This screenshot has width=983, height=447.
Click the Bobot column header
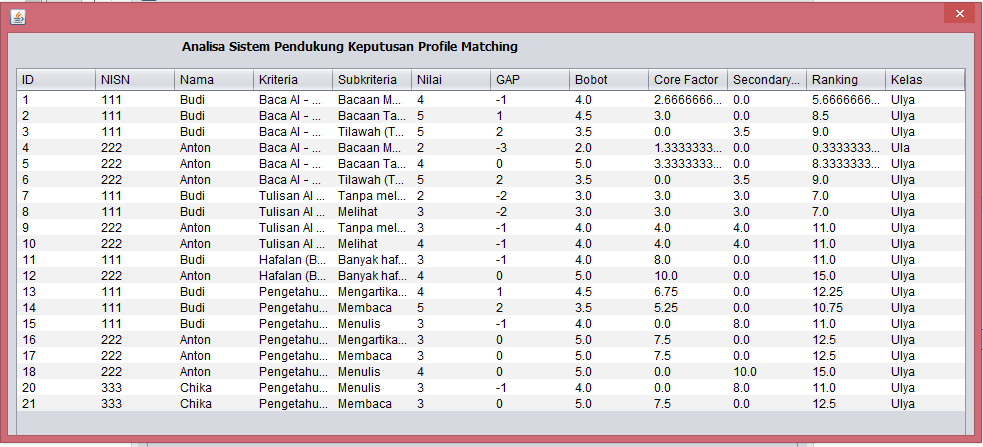click(x=609, y=80)
